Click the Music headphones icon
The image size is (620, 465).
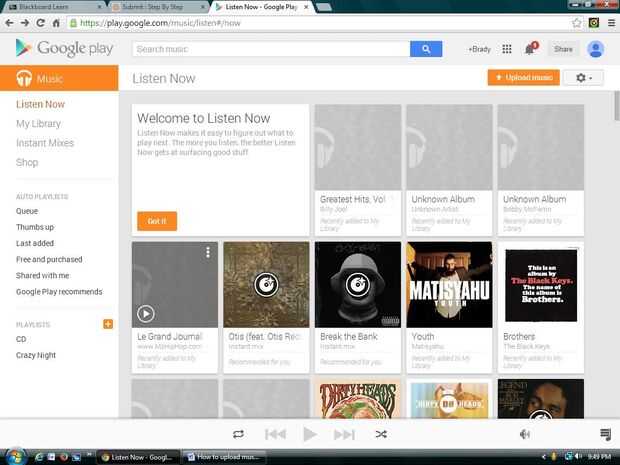click(24, 78)
